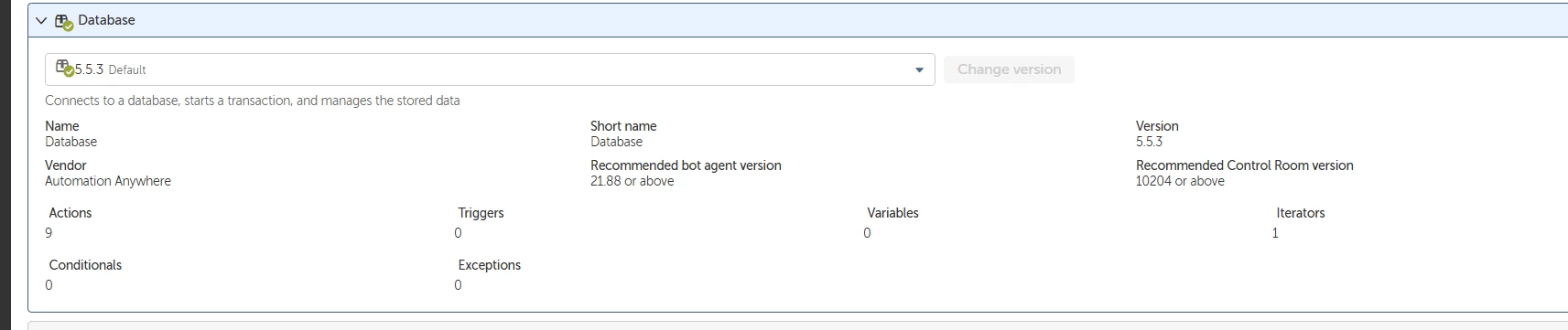Viewport: 1568px width, 330px height.
Task: Click the Variables count value
Action: pyautogui.click(x=867, y=233)
